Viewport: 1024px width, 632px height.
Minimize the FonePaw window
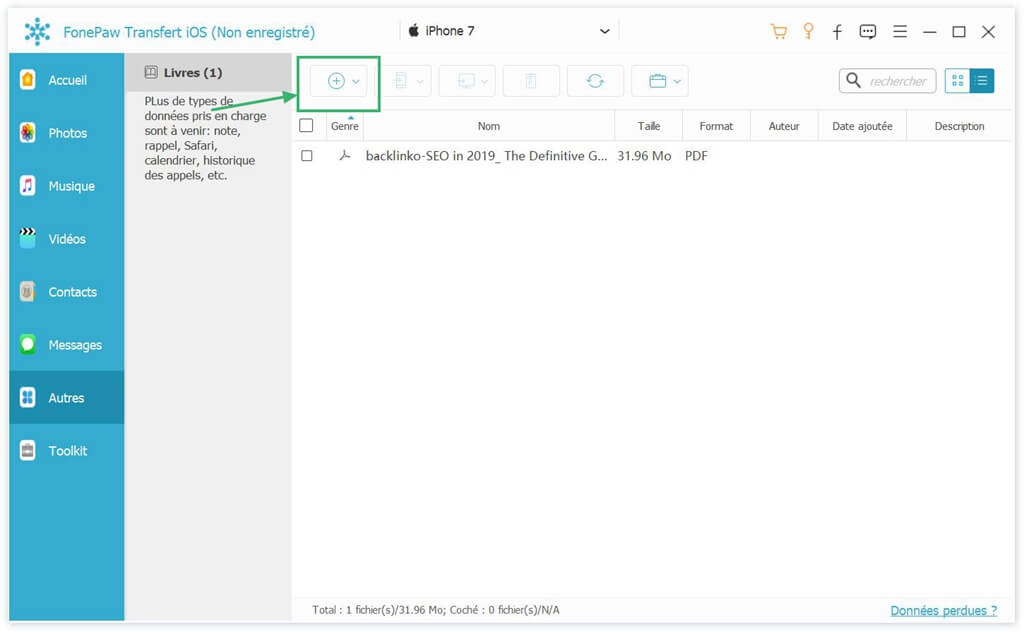929,32
